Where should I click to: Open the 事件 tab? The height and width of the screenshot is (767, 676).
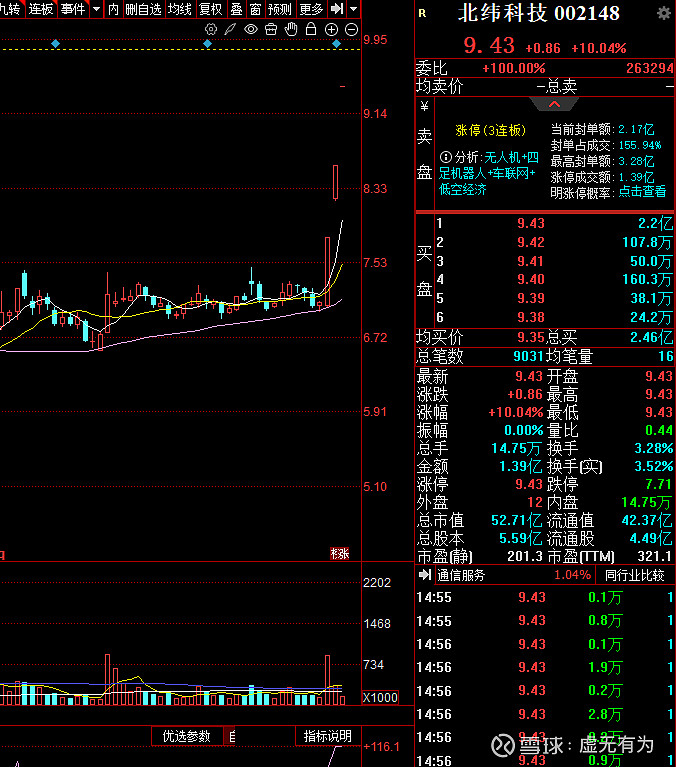coord(73,9)
